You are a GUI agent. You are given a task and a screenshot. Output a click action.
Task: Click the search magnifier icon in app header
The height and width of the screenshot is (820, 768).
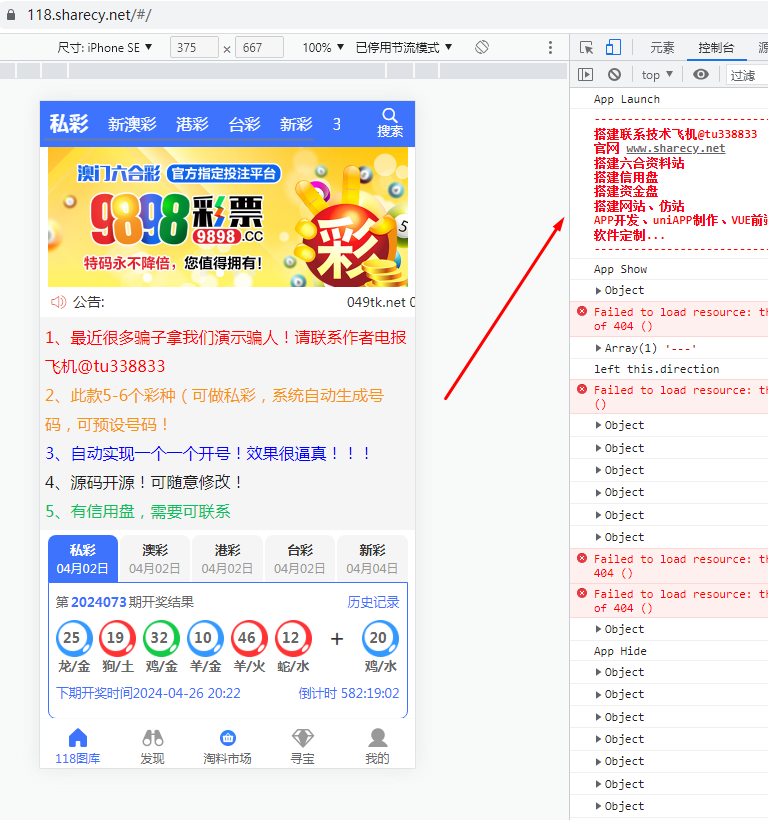[389, 115]
